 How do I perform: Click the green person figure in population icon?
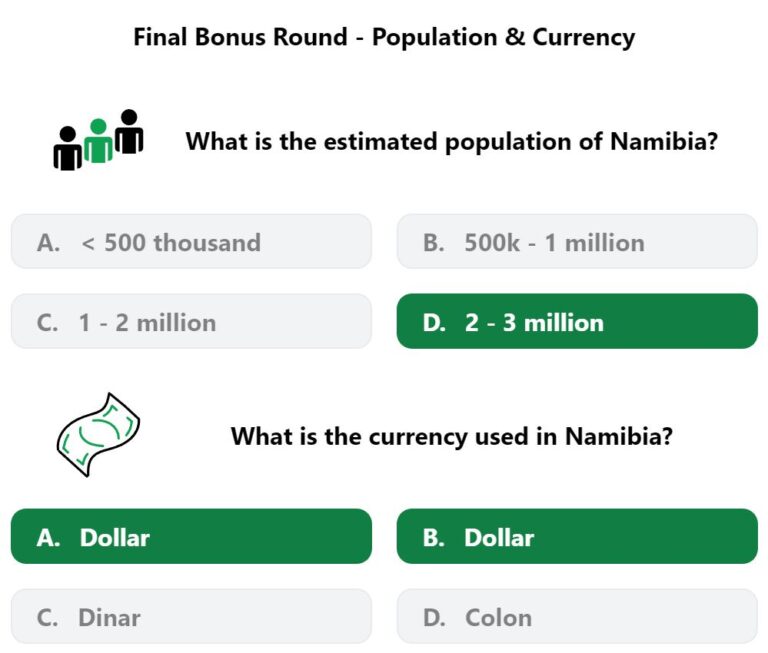click(98, 141)
